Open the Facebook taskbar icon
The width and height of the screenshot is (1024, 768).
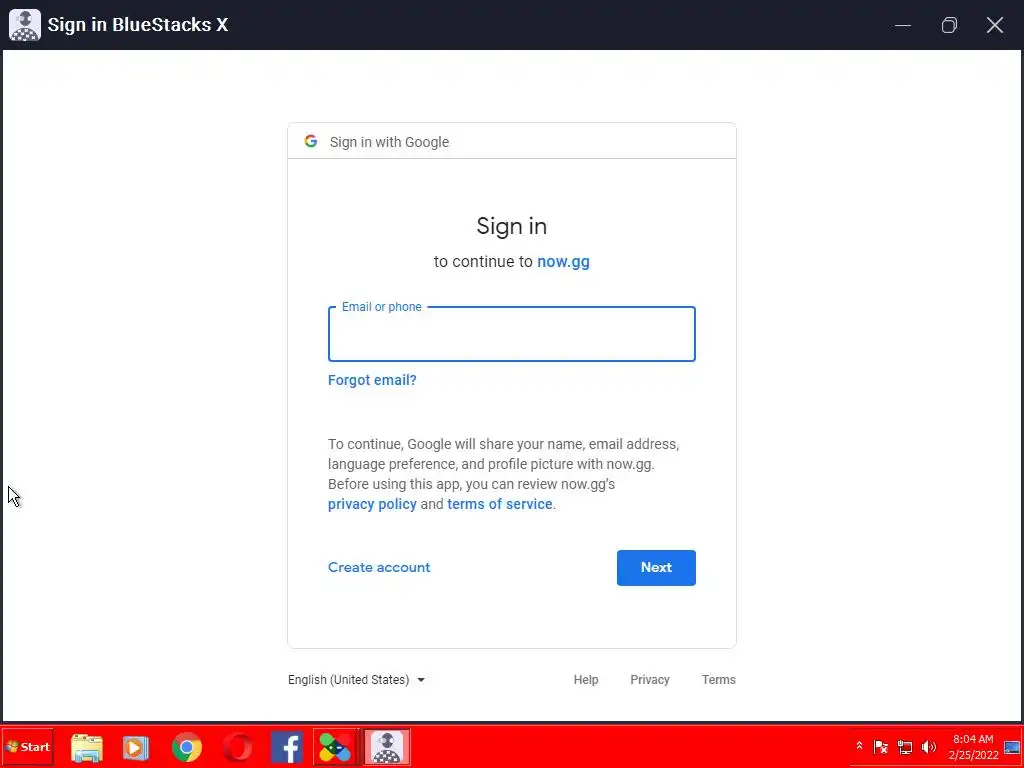287,748
